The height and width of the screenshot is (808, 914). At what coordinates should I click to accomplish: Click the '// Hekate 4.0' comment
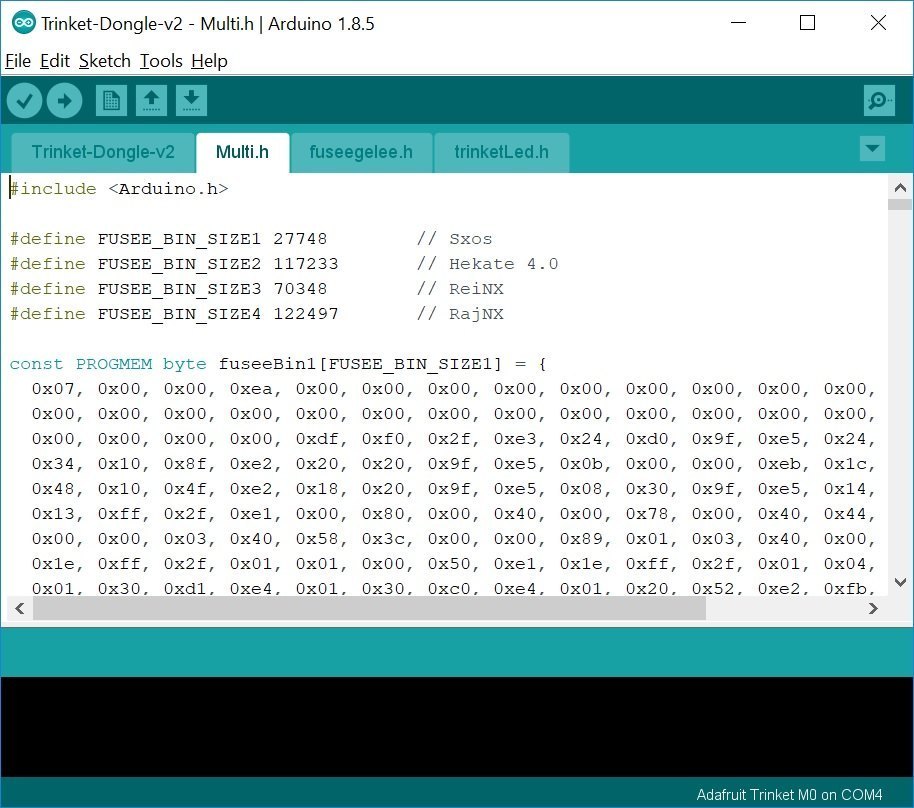pos(487,264)
